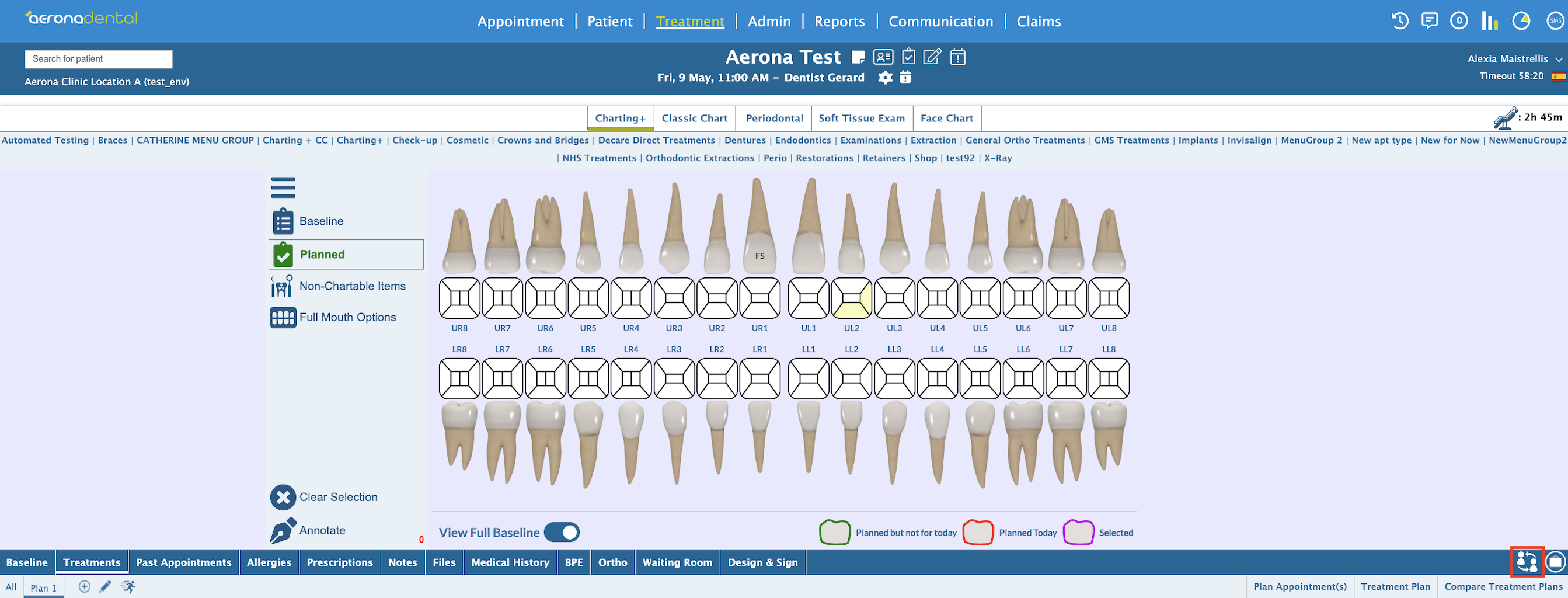Switch to the Classic Chart tab
The image size is (1568, 598).
pyautogui.click(x=695, y=118)
